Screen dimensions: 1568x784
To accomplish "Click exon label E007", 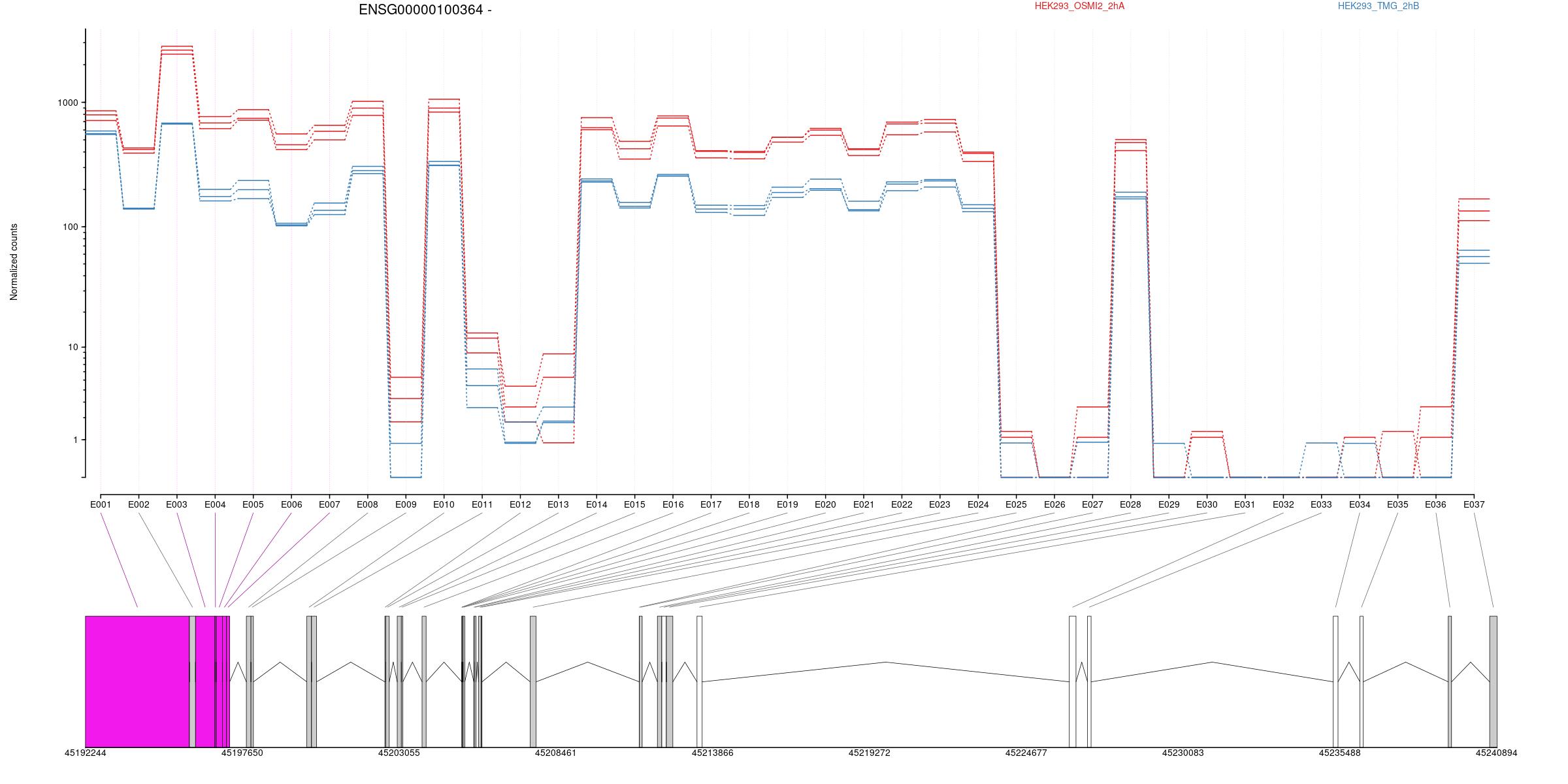I will click(329, 505).
